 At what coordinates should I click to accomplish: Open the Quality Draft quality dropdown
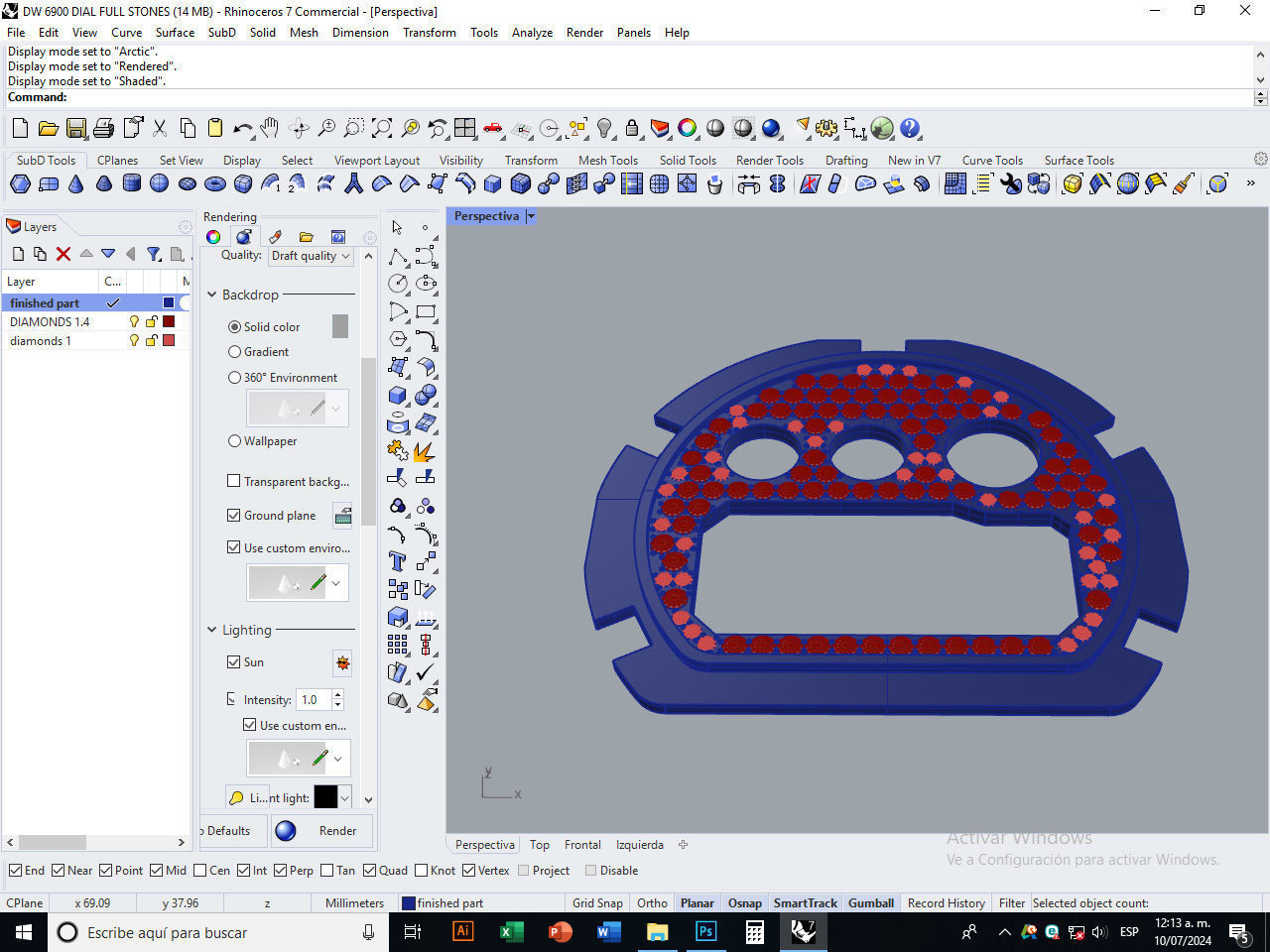[x=311, y=256]
